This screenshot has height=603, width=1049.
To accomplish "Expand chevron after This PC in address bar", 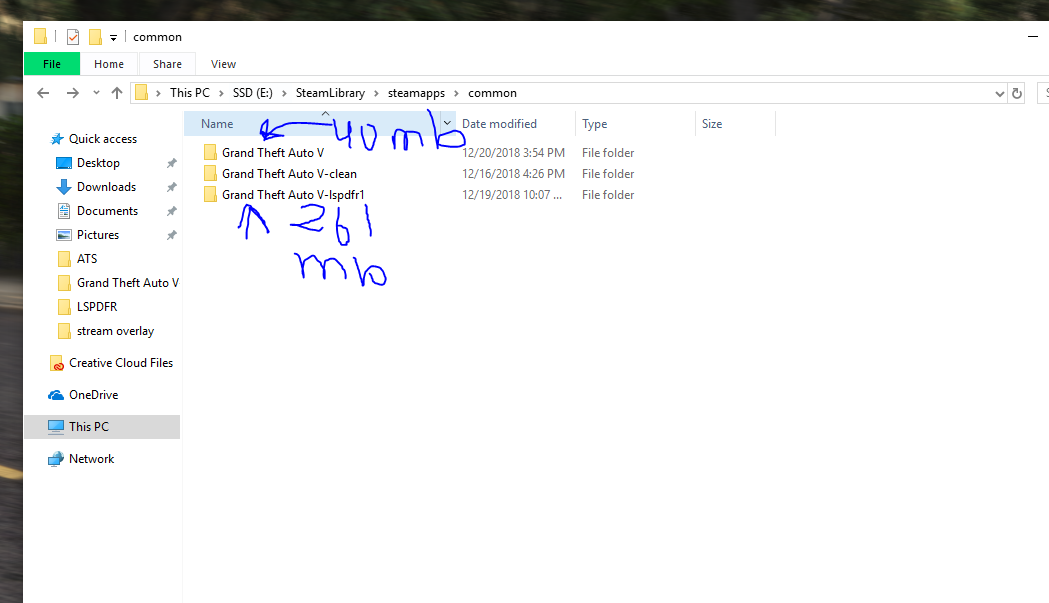I will [x=221, y=93].
